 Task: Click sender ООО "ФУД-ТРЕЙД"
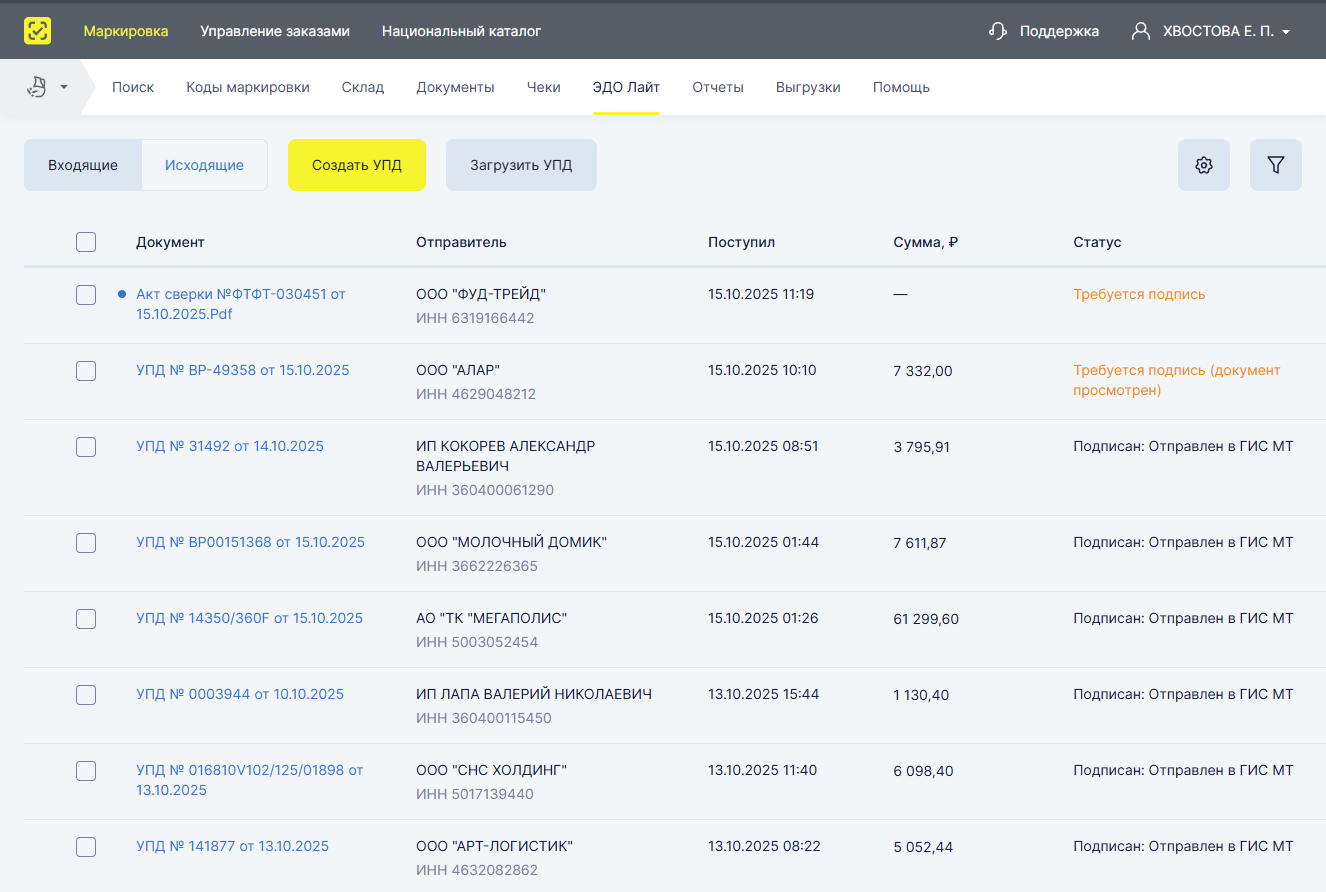click(481, 294)
